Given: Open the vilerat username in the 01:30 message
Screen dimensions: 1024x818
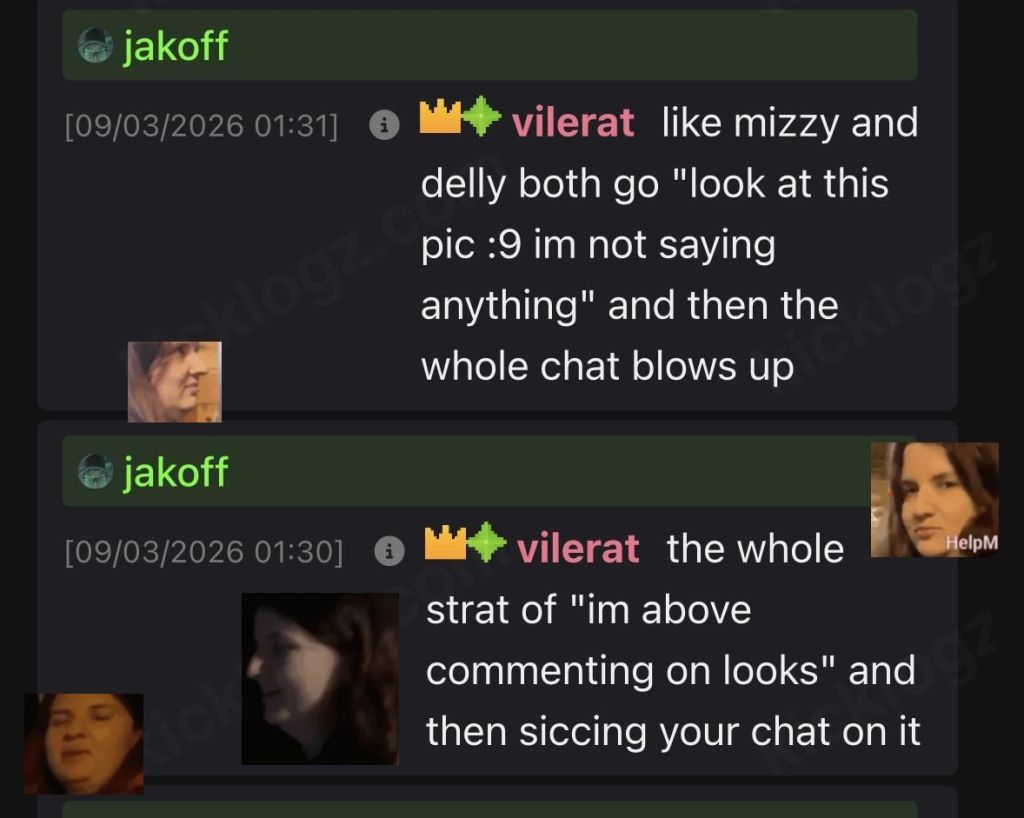Looking at the screenshot, I should (578, 548).
